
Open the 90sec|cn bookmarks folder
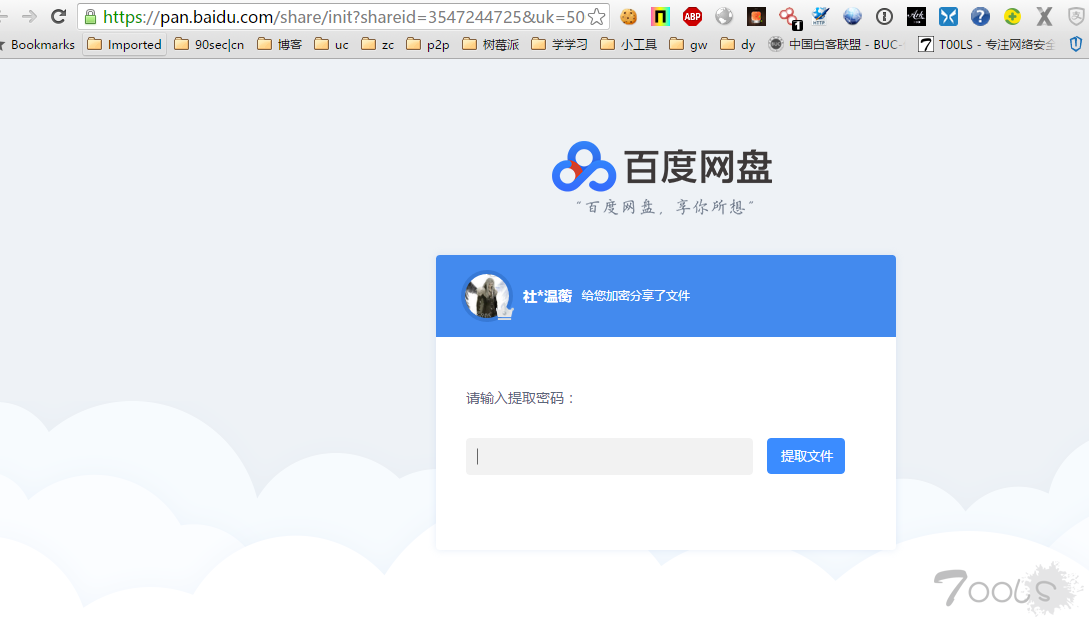209,44
